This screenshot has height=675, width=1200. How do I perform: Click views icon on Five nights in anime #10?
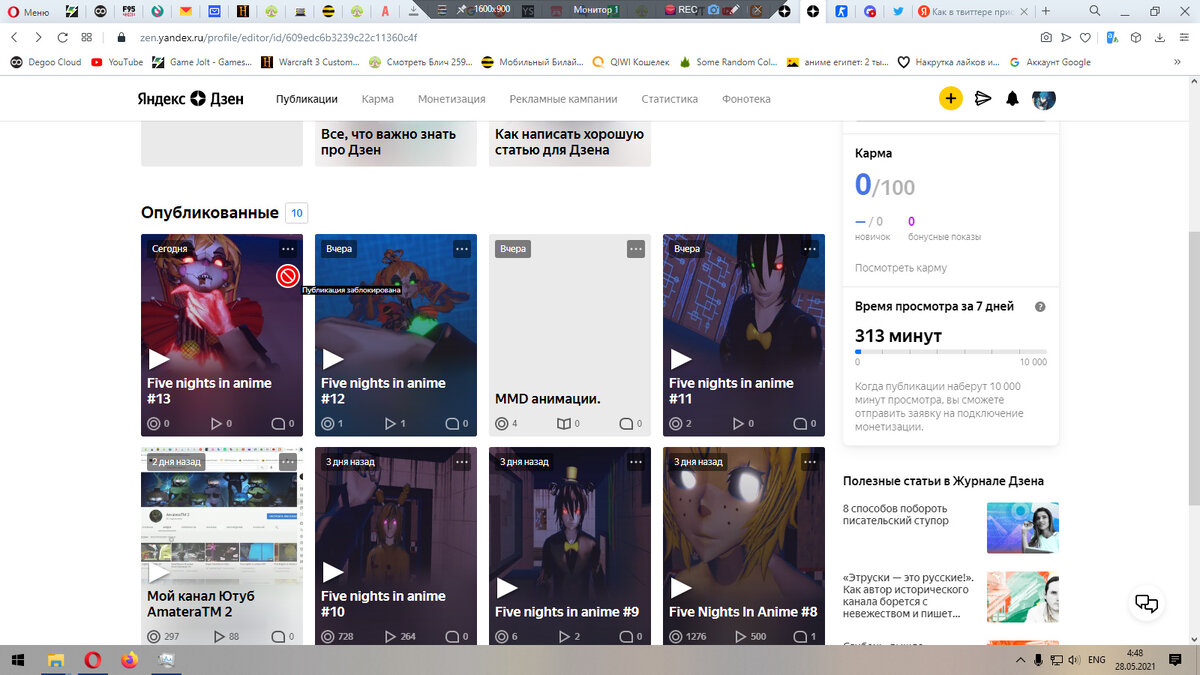tap(328, 637)
